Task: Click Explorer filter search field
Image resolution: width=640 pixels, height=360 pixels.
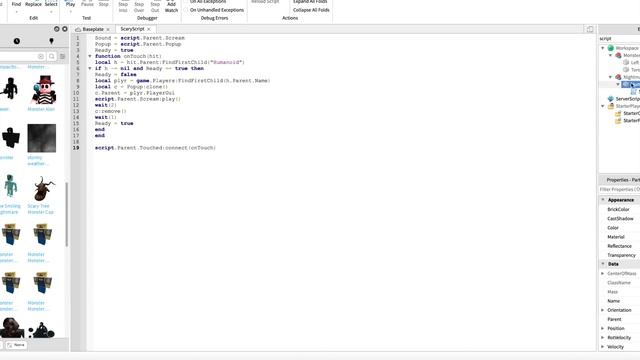Action: 619,38
